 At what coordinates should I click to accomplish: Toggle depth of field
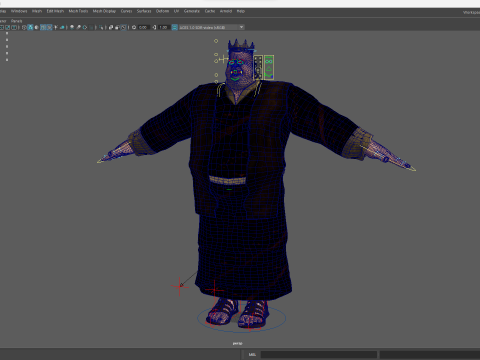coord(91,27)
